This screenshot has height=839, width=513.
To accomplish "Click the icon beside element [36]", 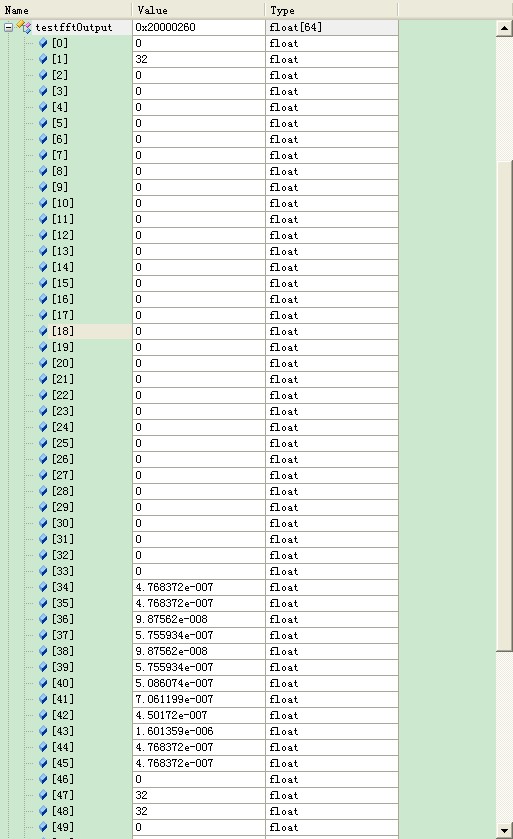I will point(43,619).
